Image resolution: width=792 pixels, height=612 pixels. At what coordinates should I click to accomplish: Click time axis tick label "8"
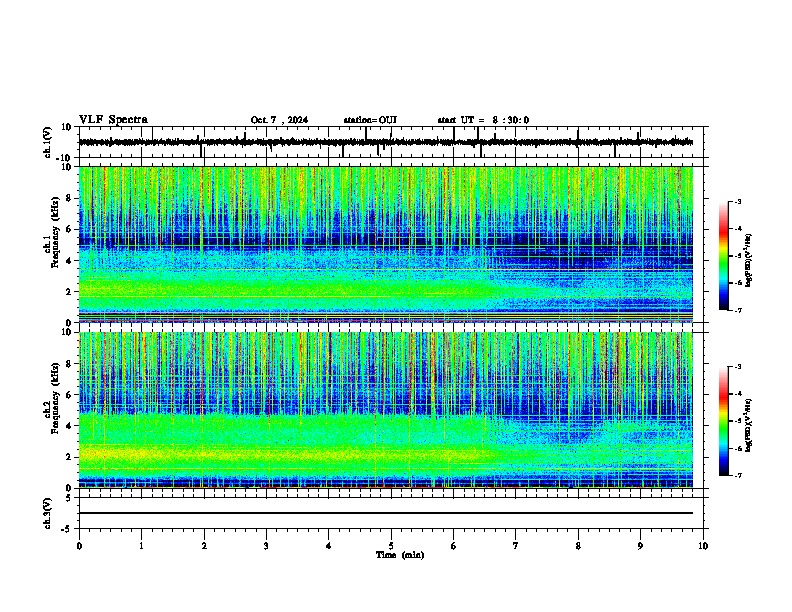(578, 546)
